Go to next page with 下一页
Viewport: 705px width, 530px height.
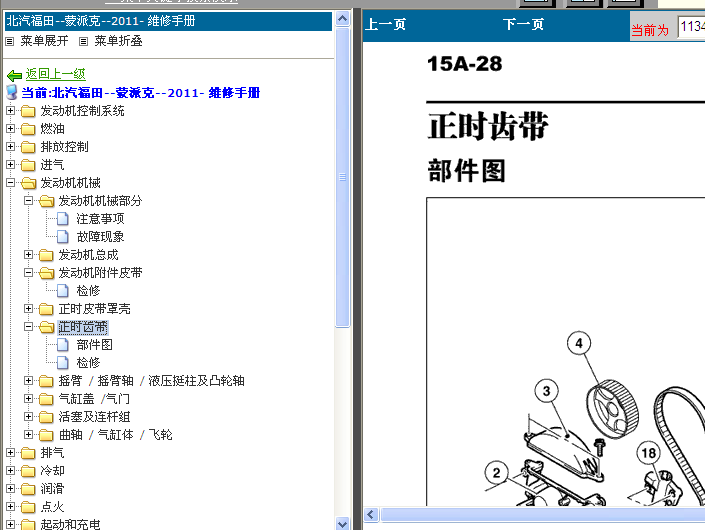(523, 24)
